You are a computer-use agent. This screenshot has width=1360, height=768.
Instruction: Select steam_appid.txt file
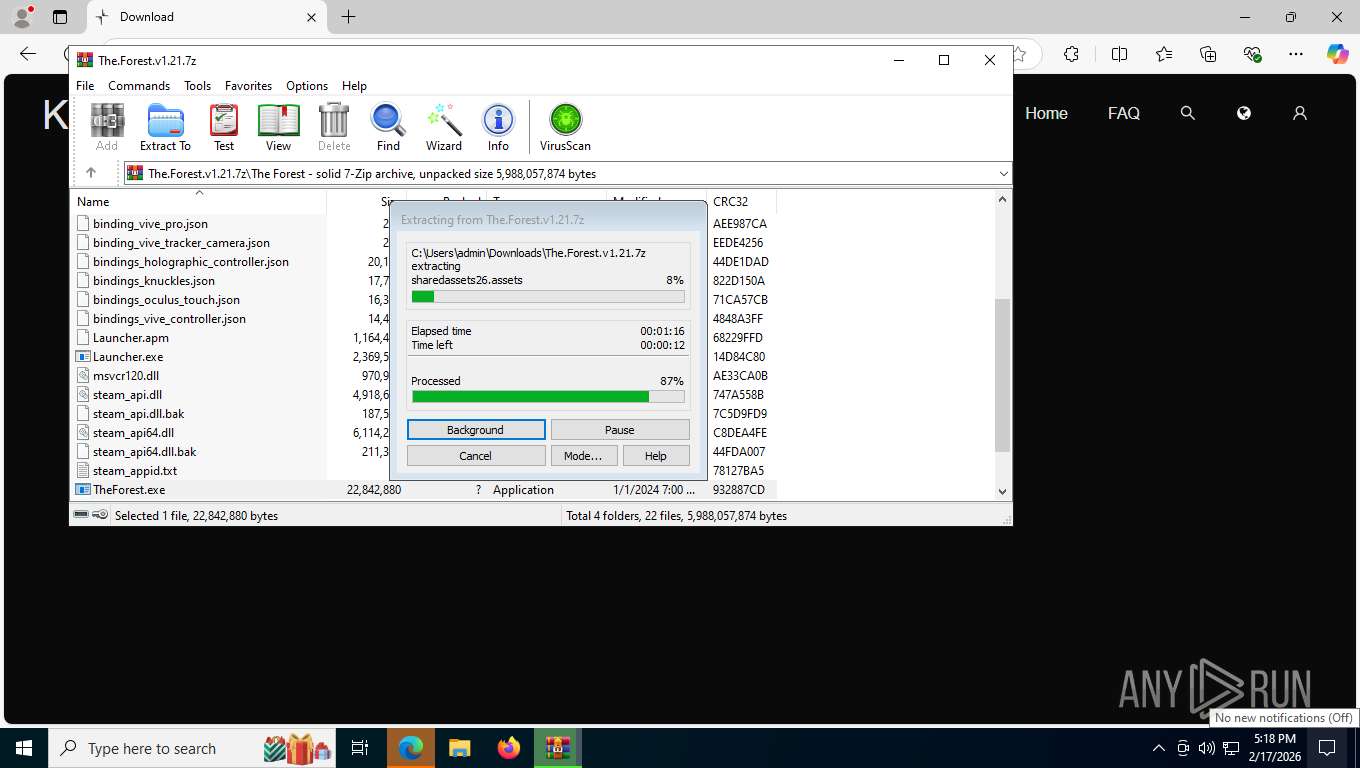(x=135, y=471)
